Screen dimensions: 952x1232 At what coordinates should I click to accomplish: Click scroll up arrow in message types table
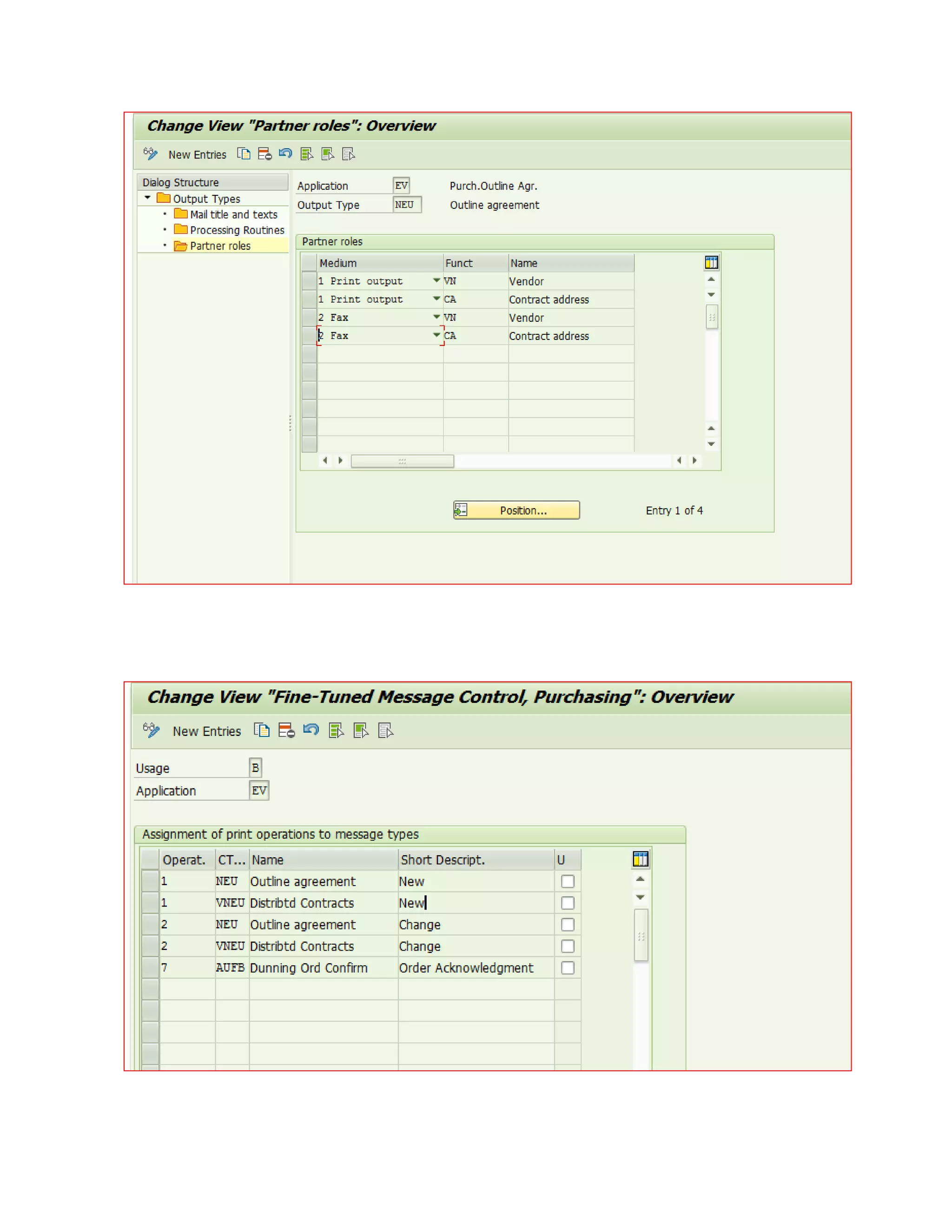(640, 879)
